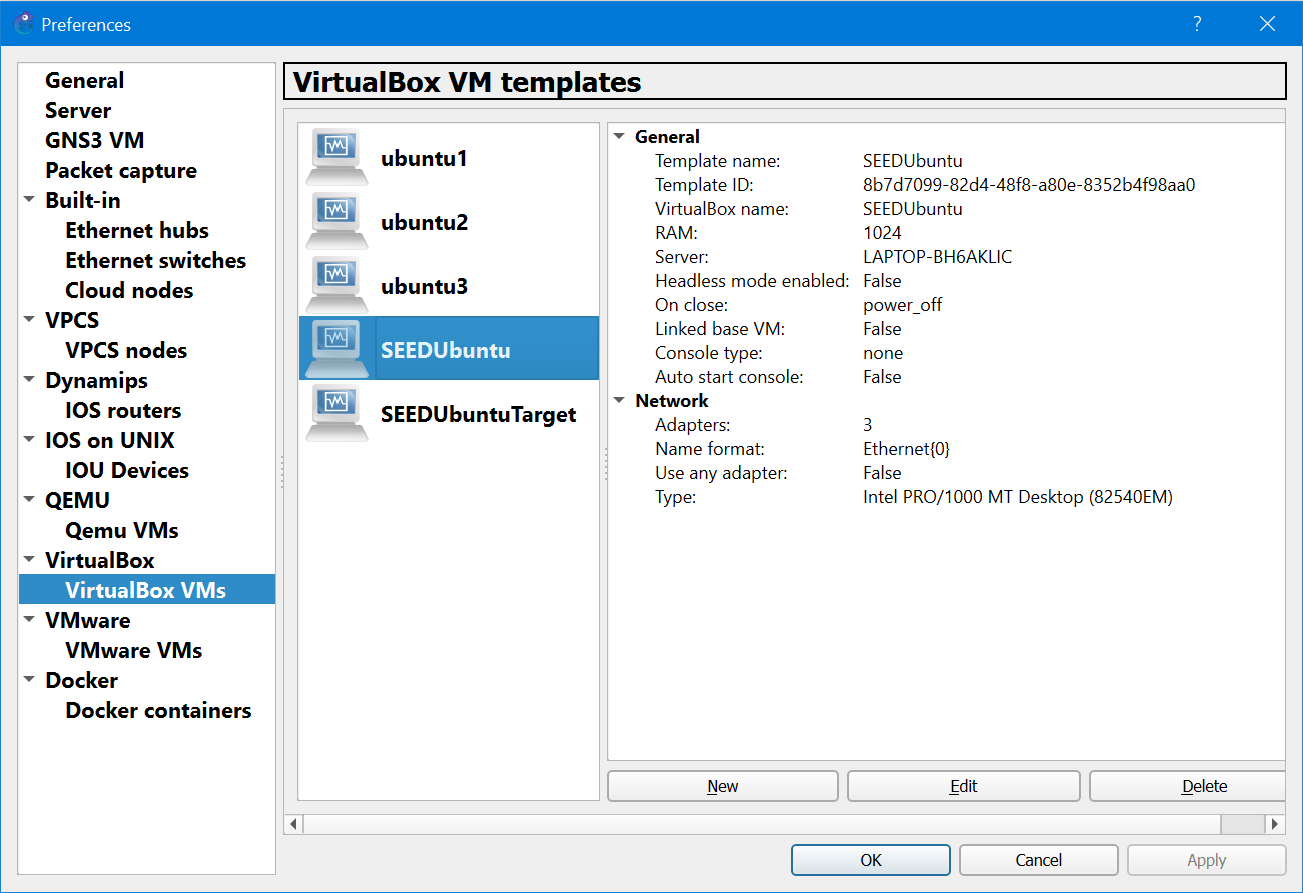Click the ubuntu2 VM computer icon
The height and width of the screenshot is (893, 1303).
coord(338,221)
